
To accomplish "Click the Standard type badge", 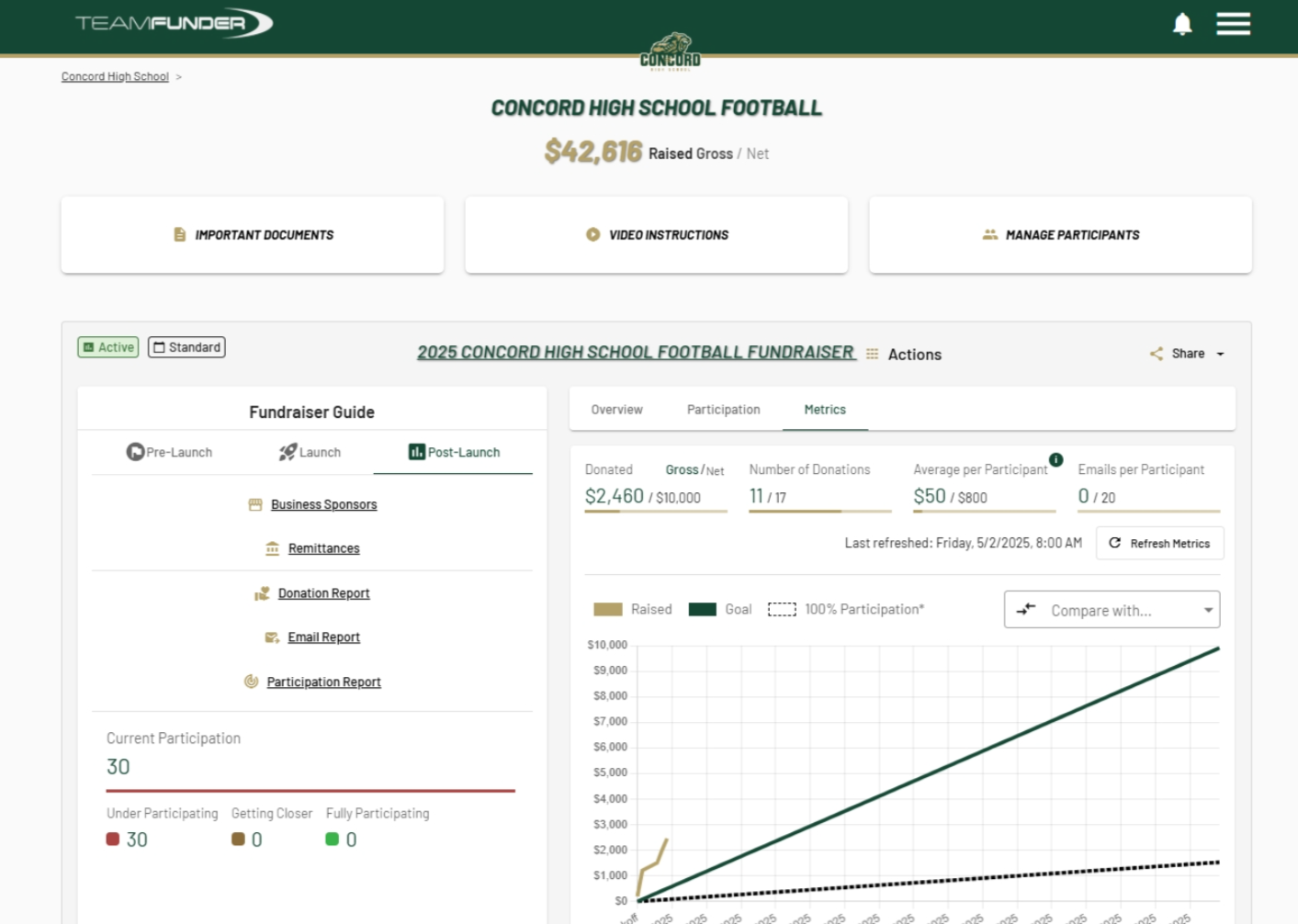I will click(x=186, y=347).
